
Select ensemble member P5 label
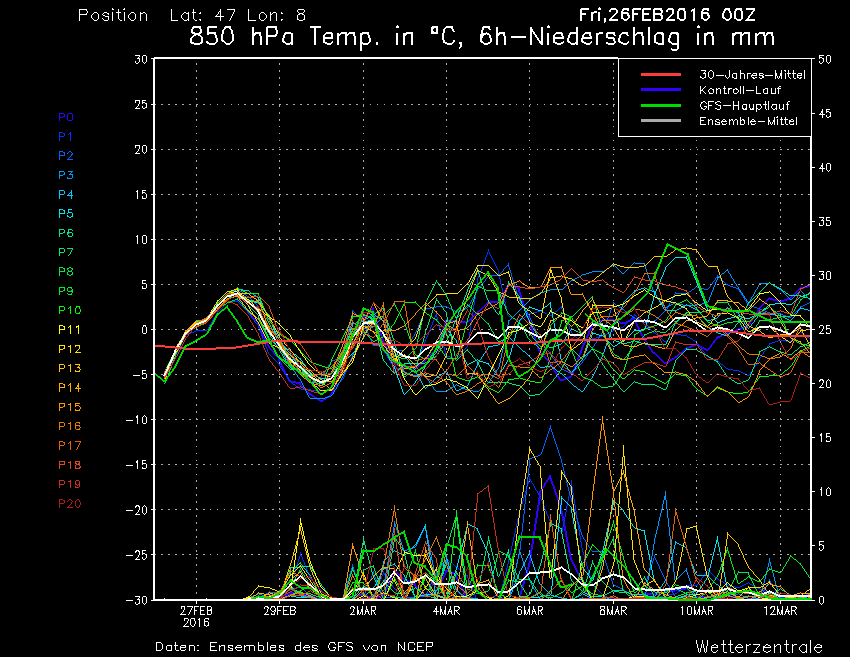(x=65, y=214)
